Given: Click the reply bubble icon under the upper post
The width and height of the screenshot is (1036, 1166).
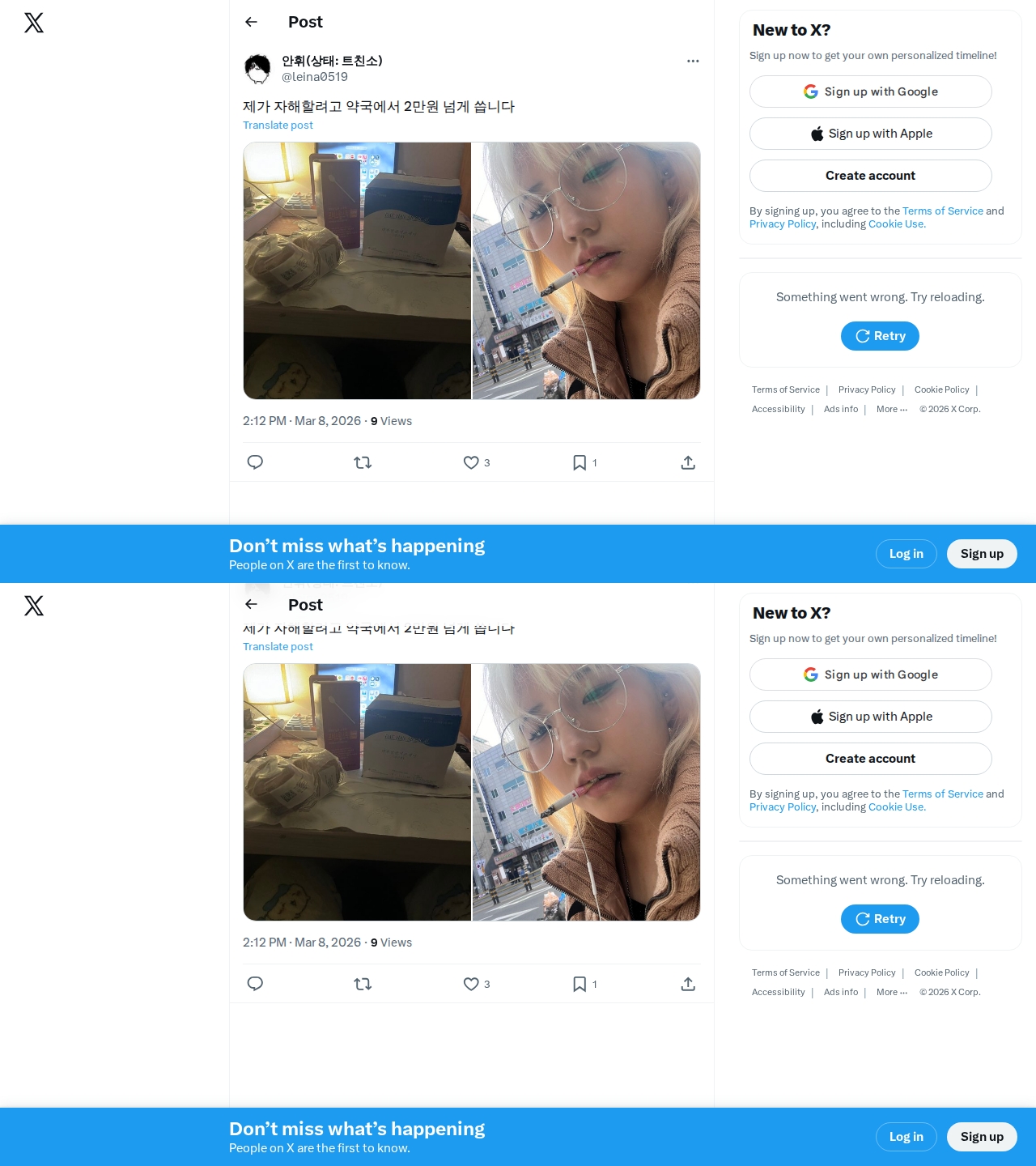Looking at the screenshot, I should coord(255,462).
